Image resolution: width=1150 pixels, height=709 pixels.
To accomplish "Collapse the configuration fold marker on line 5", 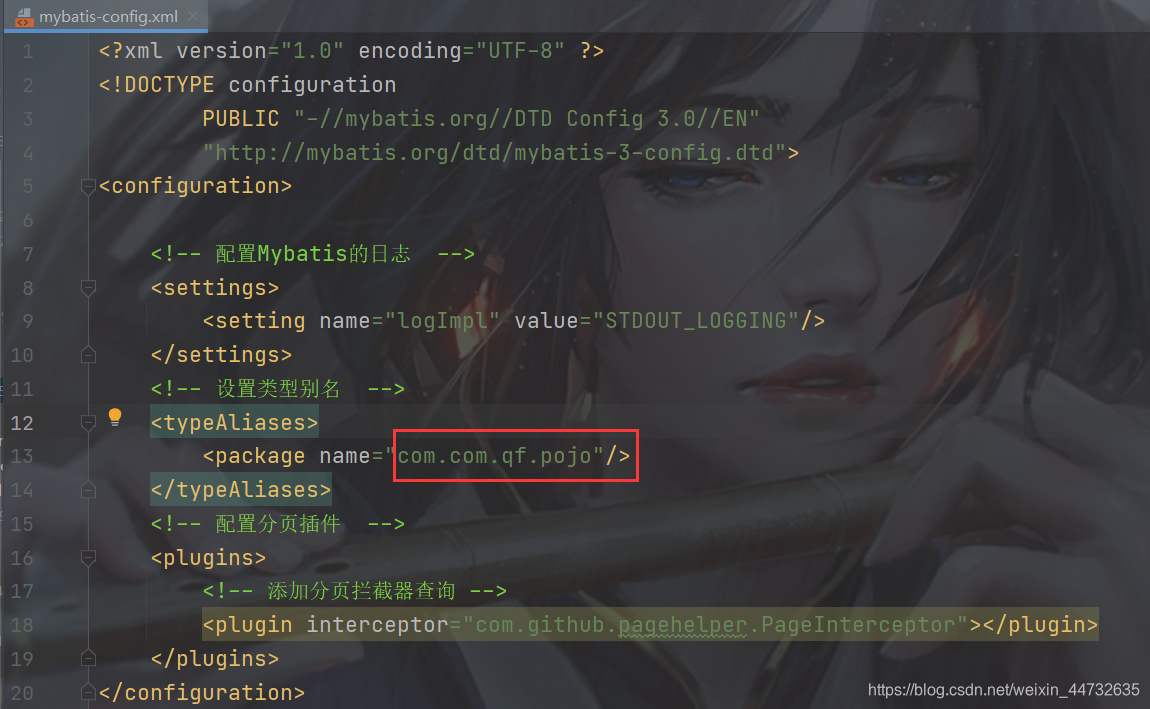I will [88, 186].
